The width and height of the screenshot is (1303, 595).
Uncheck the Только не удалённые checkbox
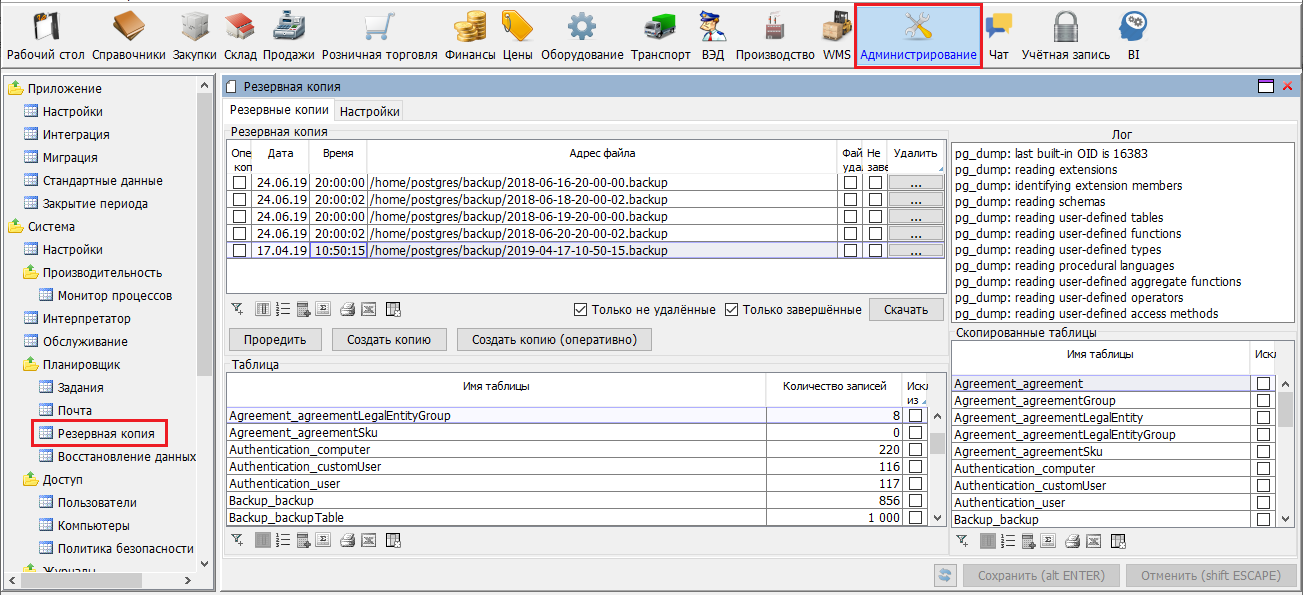click(x=581, y=309)
